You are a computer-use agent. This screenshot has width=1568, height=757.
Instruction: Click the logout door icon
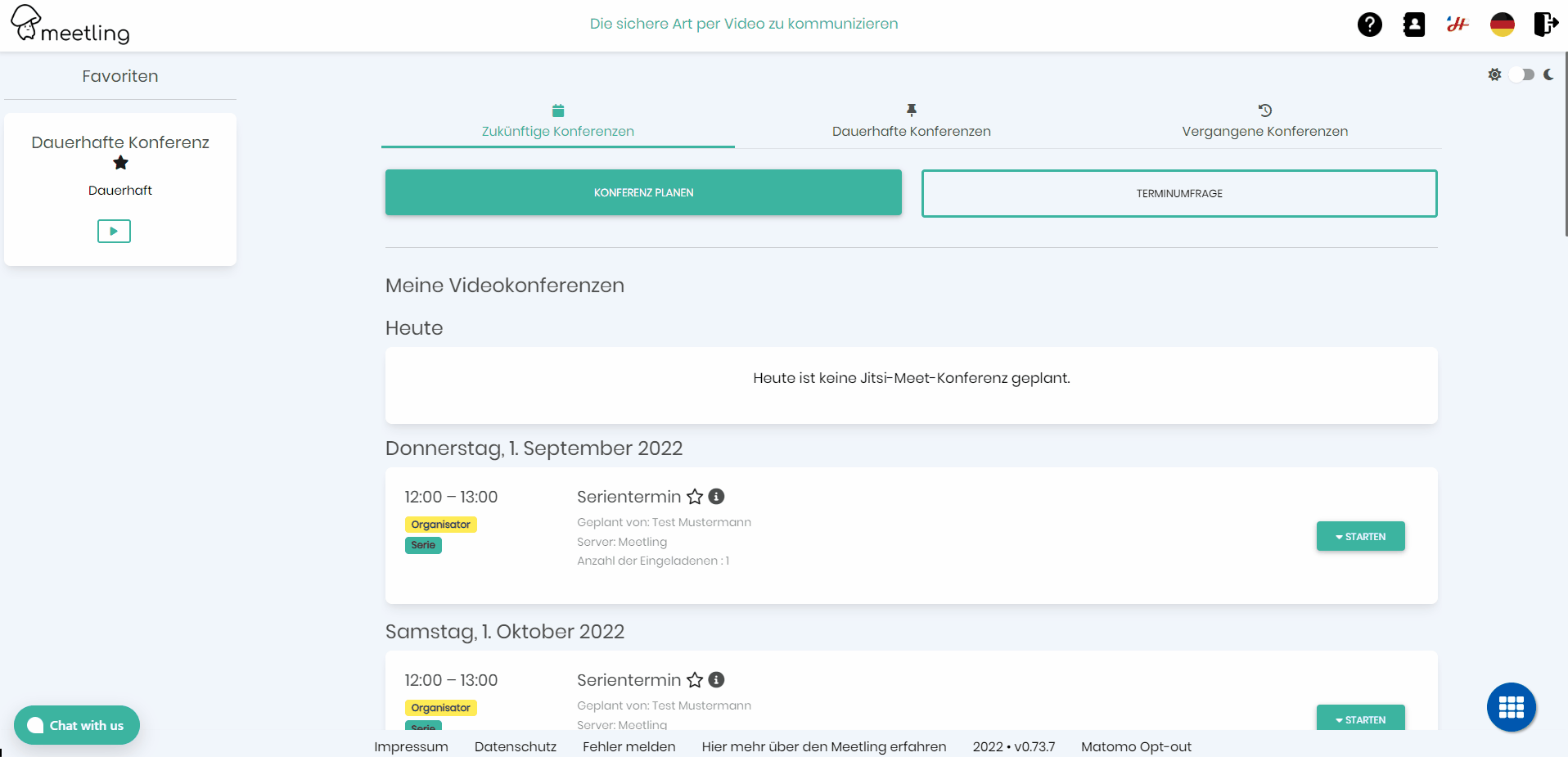1546,25
